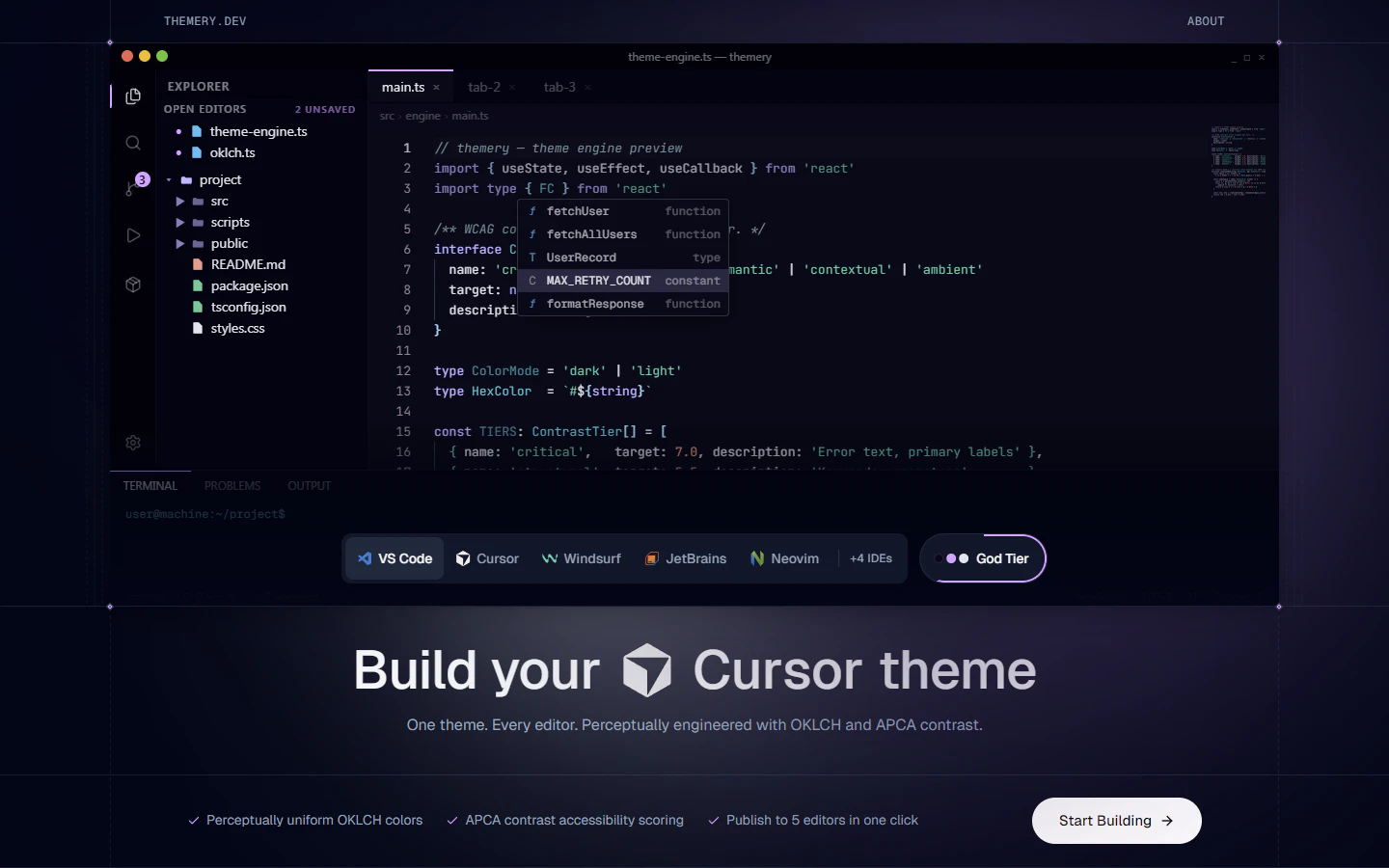1389x868 pixels.
Task: Click the Start Building button
Action: (x=1116, y=821)
